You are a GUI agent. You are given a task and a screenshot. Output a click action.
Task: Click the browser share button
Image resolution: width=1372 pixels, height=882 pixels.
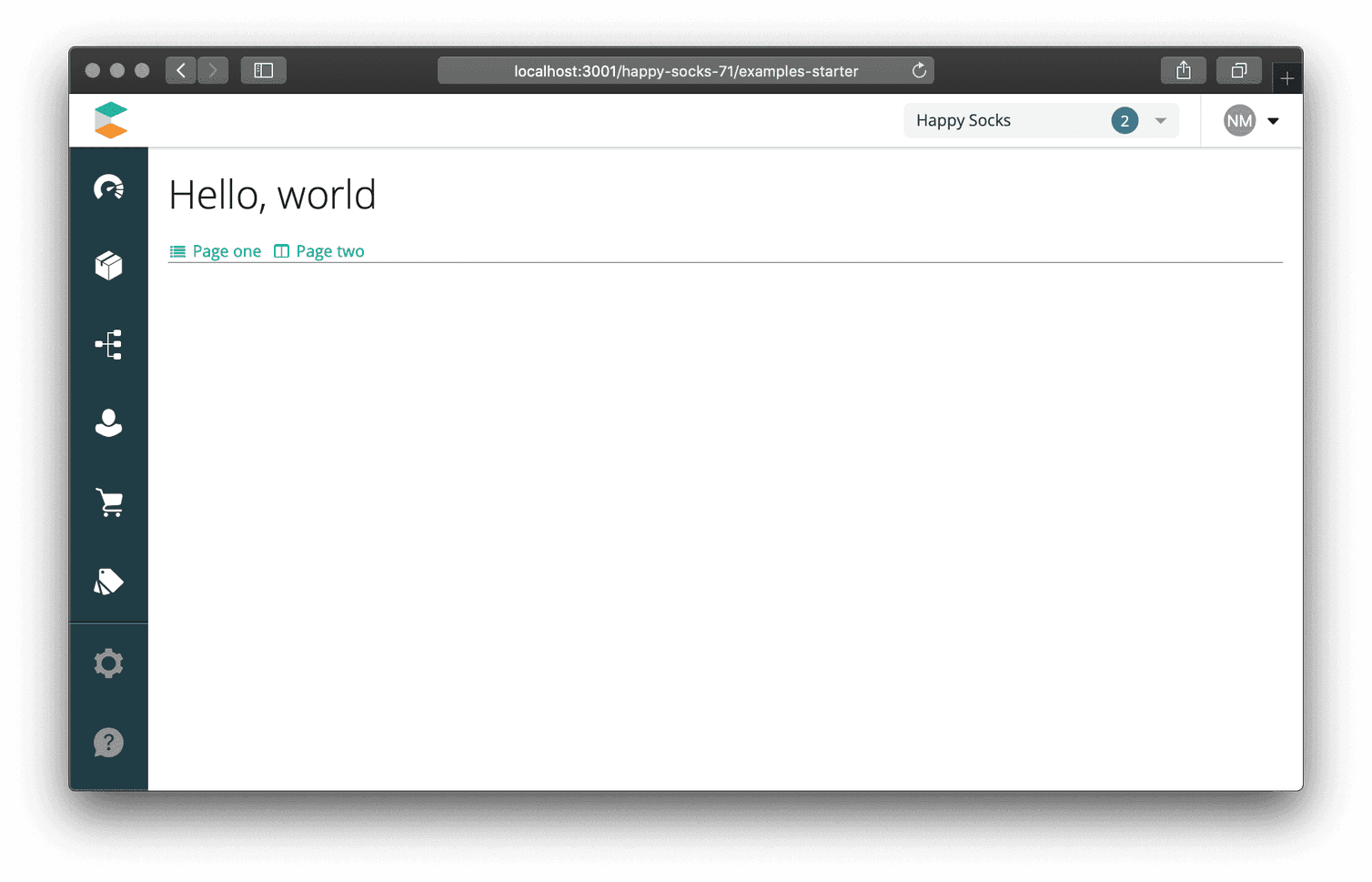pos(1183,70)
